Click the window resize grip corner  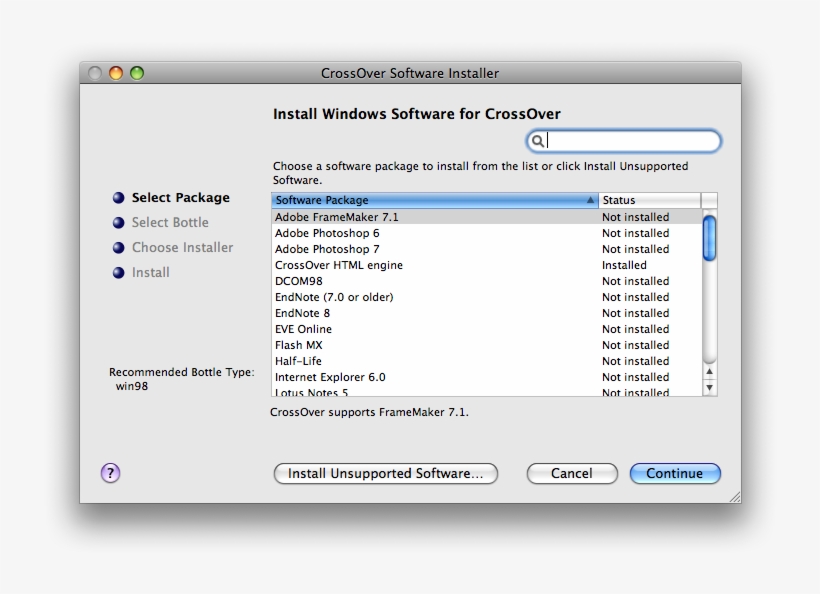735,497
